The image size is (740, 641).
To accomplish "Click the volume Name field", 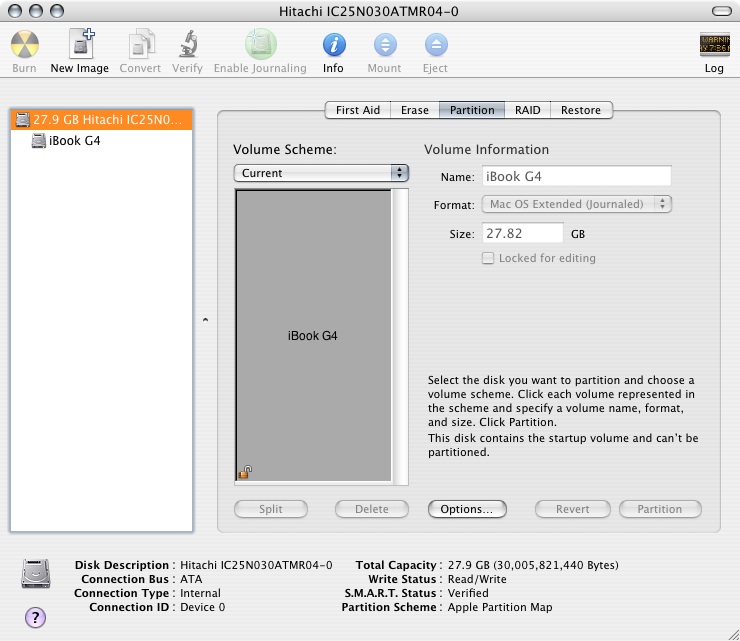I will pyautogui.click(x=577, y=177).
